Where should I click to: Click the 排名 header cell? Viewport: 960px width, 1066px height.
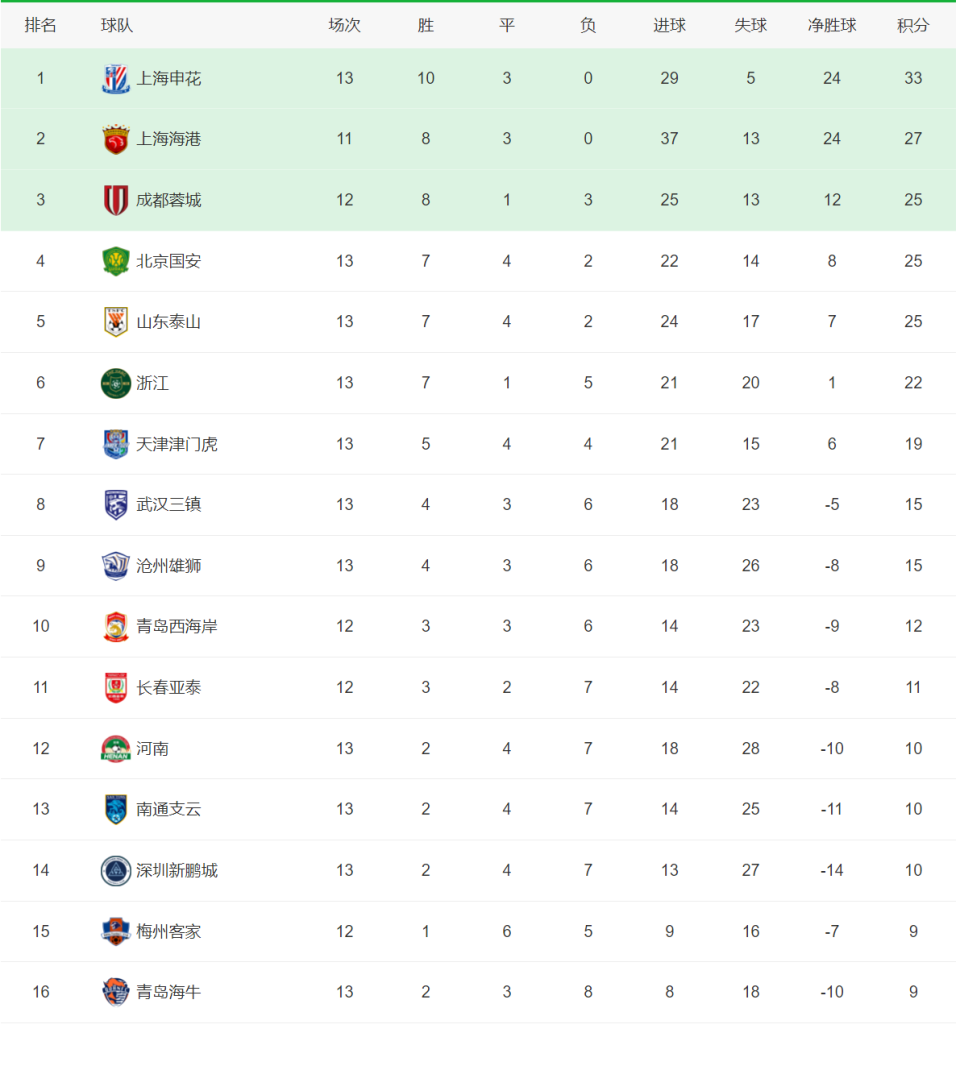pos(40,26)
